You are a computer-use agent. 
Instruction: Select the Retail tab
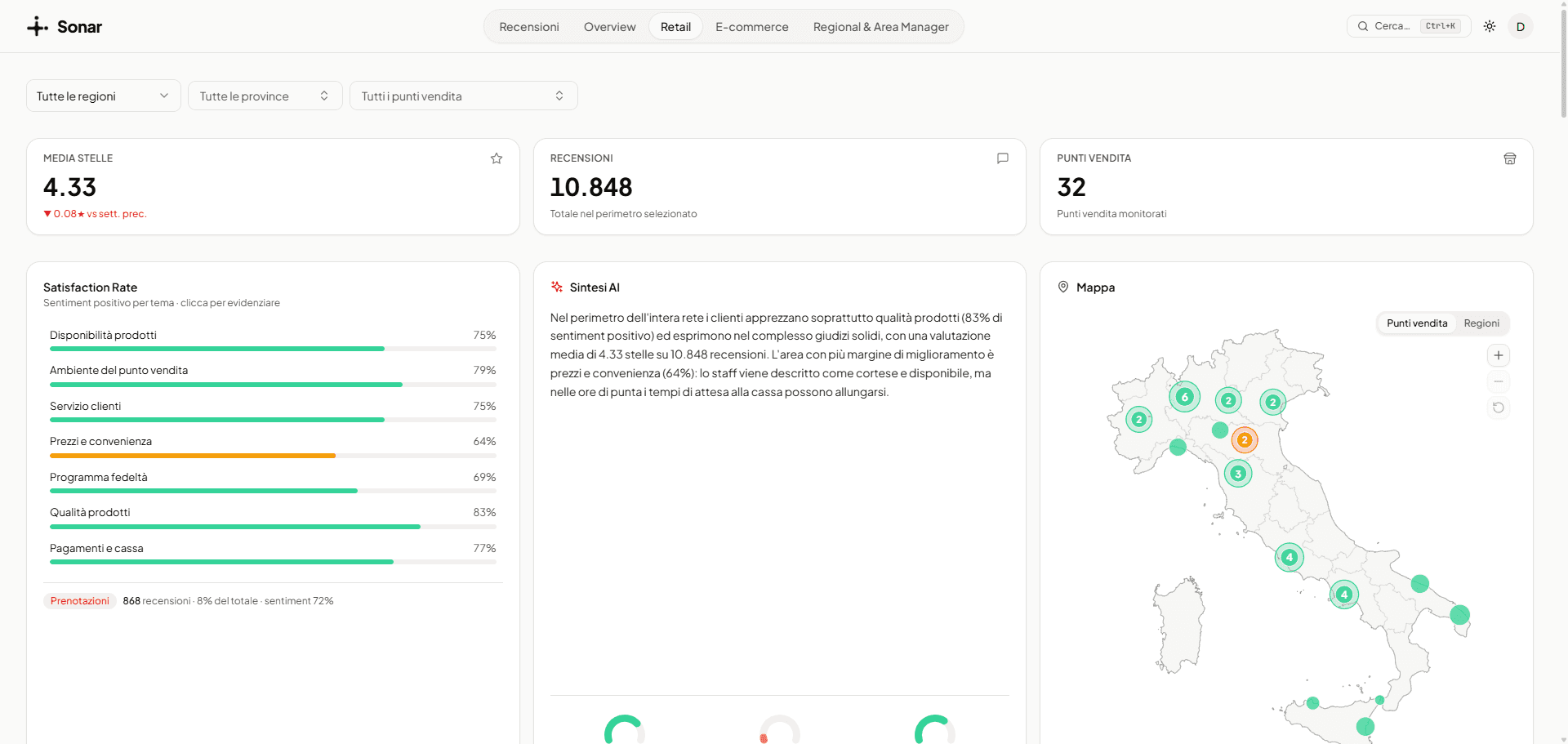coord(675,27)
